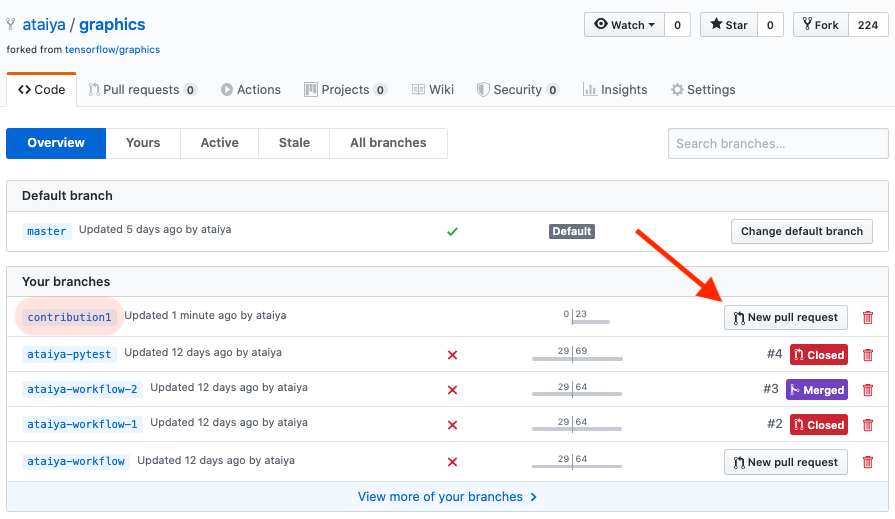This screenshot has width=895, height=519.
Task: Switch to the Security tab
Action: coord(518,90)
